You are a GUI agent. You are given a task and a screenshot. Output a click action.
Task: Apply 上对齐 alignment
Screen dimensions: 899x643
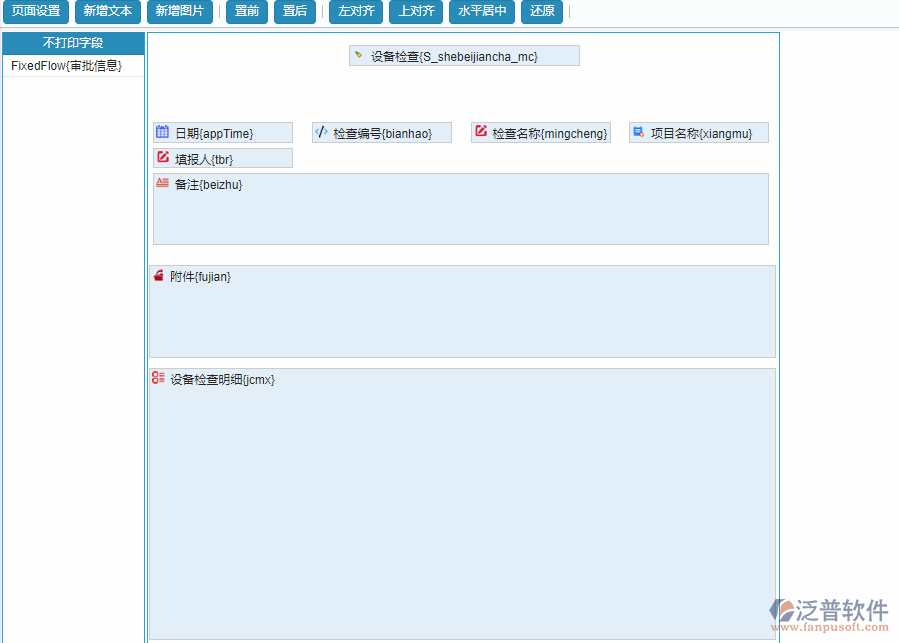coord(415,12)
